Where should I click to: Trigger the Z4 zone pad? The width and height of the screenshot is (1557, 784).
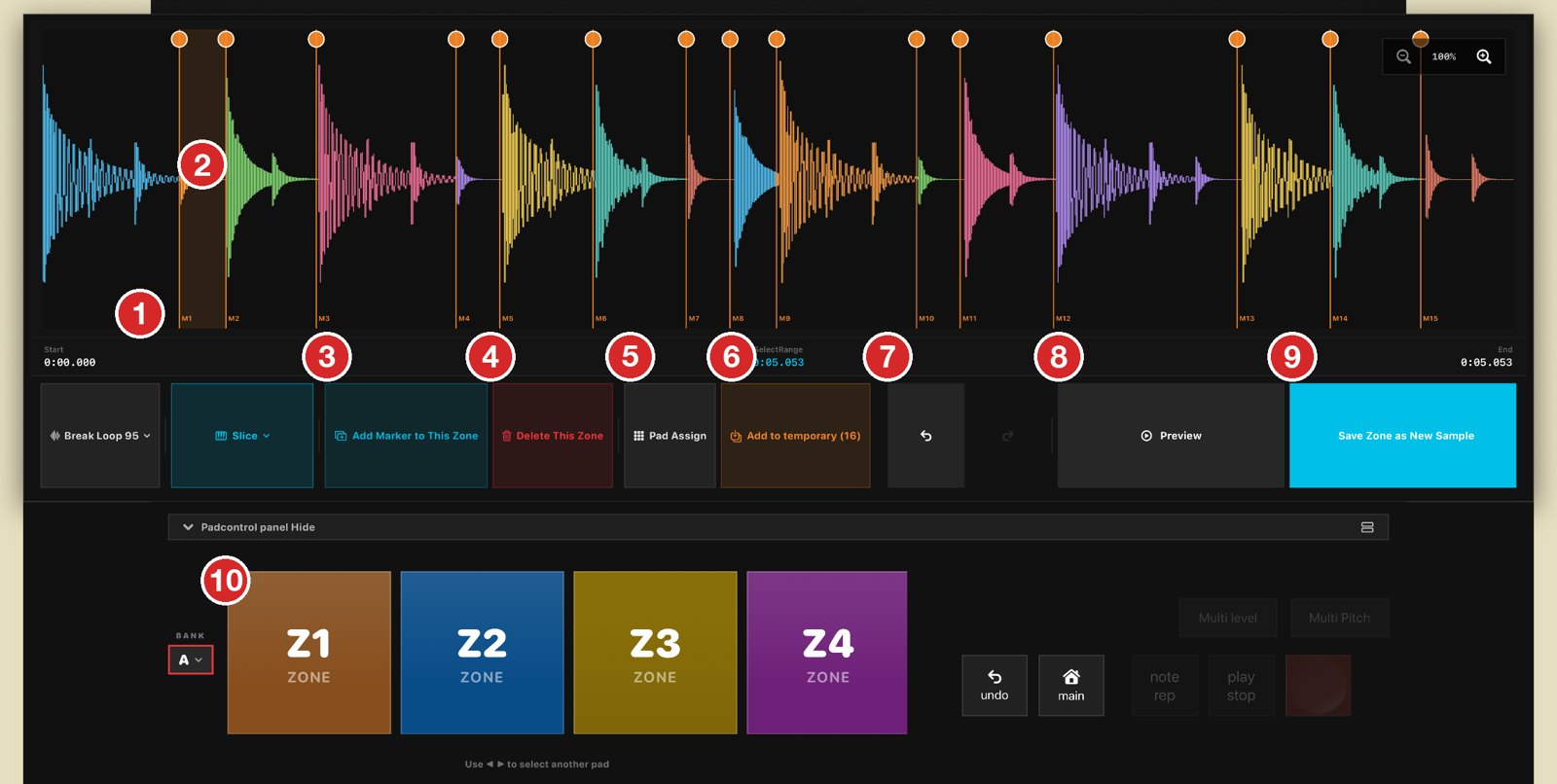click(x=827, y=653)
